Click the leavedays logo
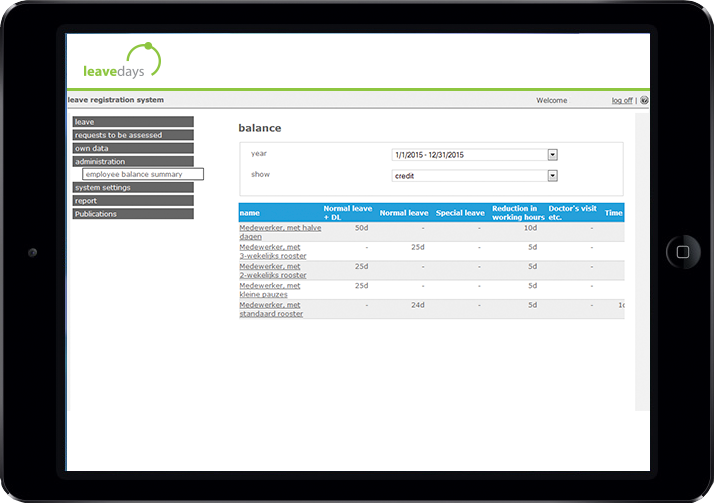This screenshot has width=714, height=503. [x=122, y=61]
